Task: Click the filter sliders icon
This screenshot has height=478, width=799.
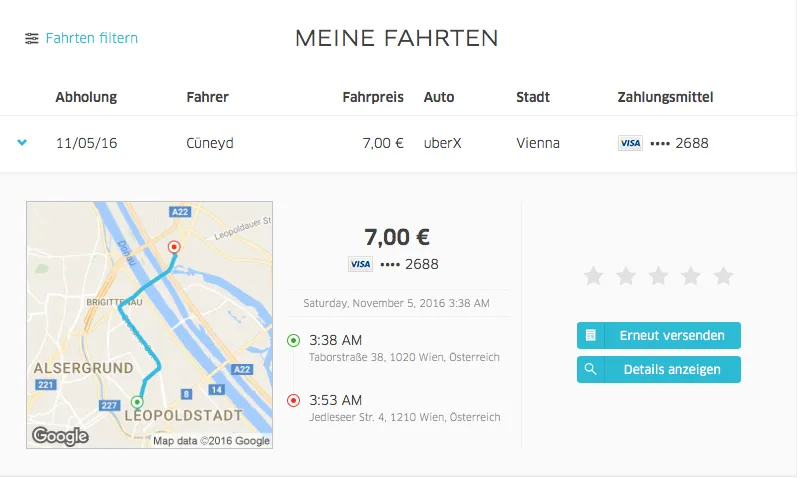Action: tap(32, 39)
